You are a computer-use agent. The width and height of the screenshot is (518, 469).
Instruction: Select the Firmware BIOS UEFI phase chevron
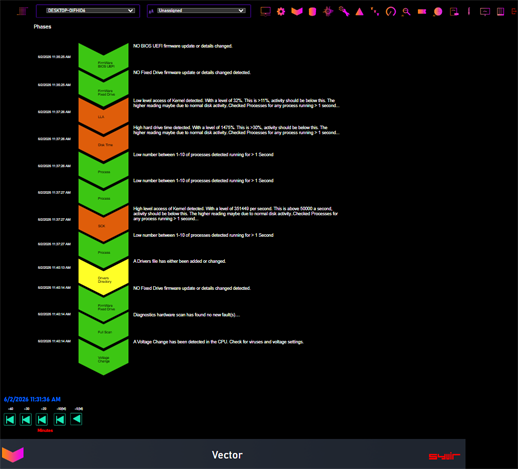click(103, 61)
